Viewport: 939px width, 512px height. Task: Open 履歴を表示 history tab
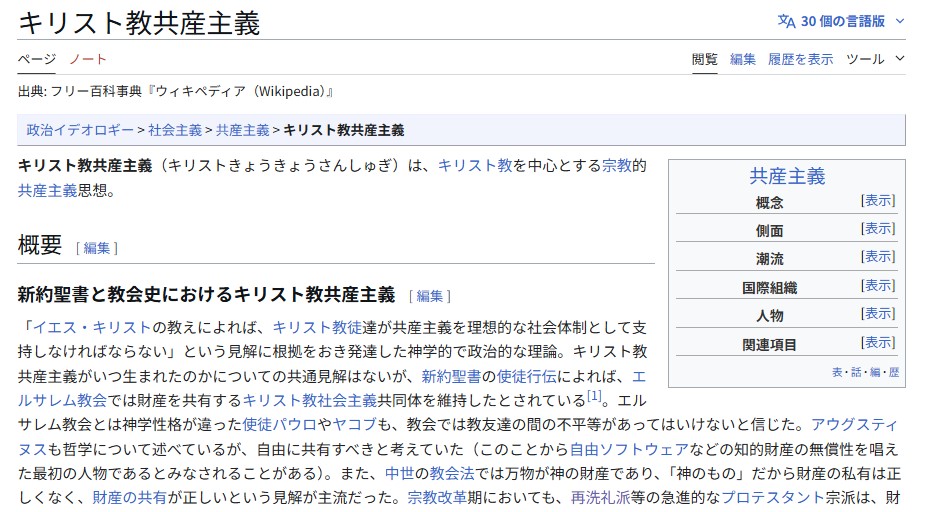[801, 59]
